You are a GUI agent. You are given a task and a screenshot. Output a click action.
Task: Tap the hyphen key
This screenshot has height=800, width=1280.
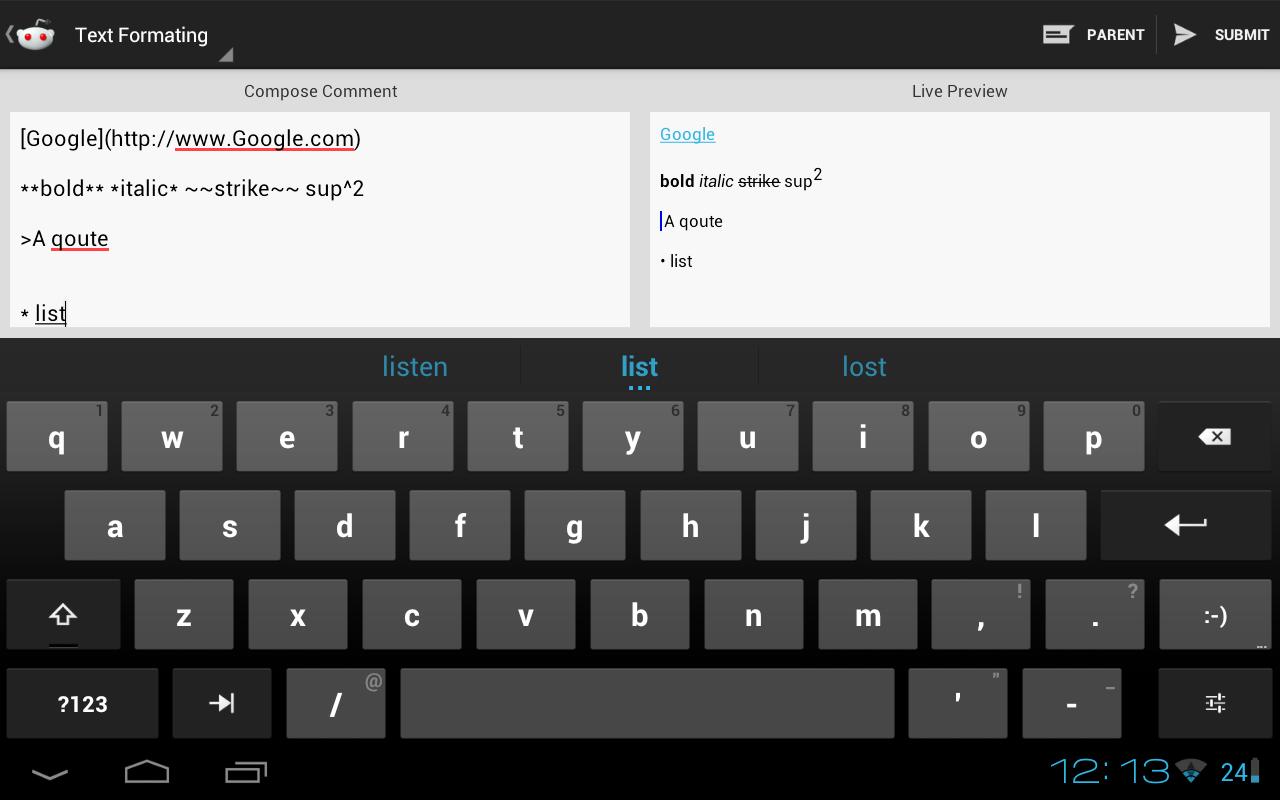click(x=1072, y=704)
